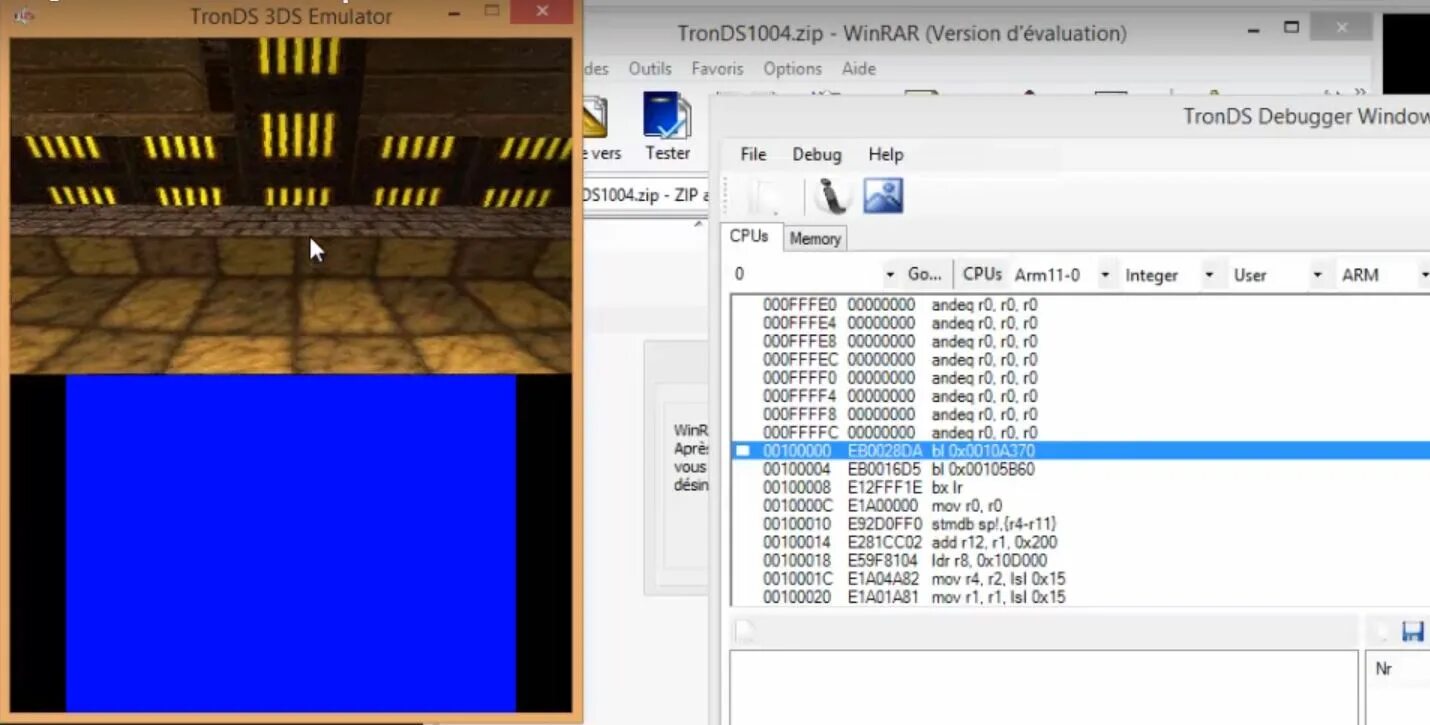Open the File menu in debugger
Screen dimensions: 1430x725
[x=753, y=154]
